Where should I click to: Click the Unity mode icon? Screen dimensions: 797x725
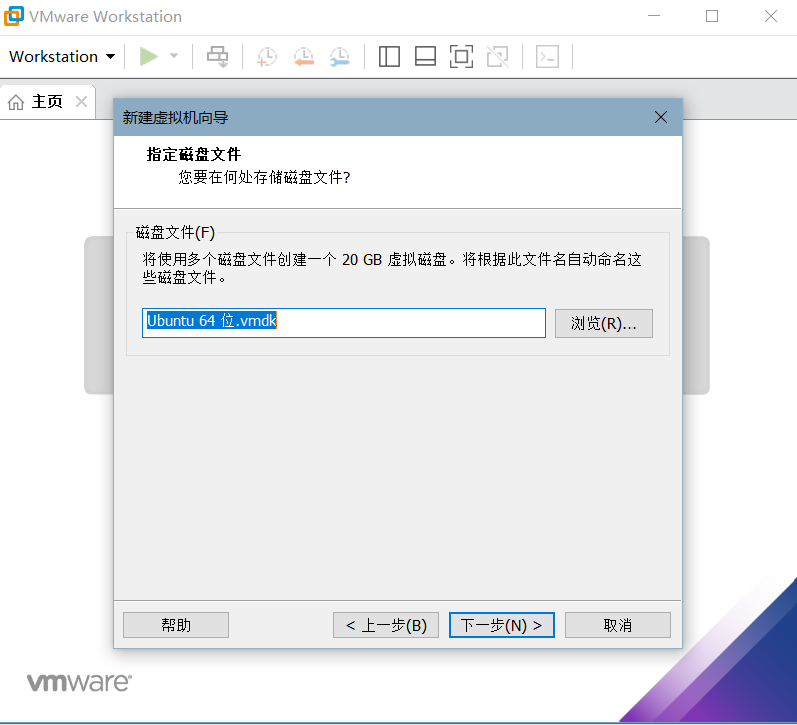[x=498, y=56]
